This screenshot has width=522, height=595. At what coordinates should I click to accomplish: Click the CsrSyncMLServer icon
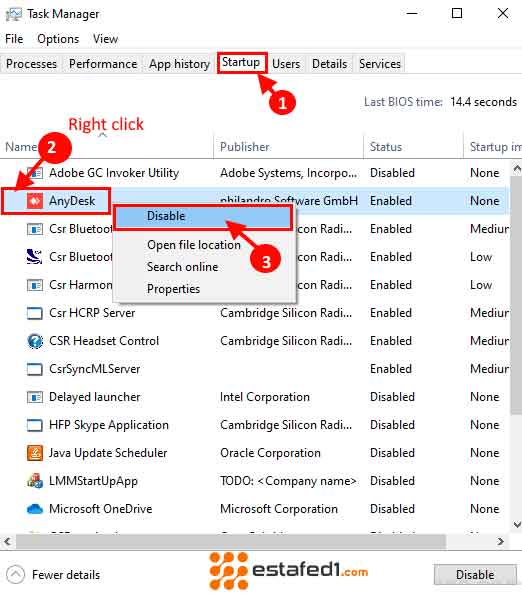pos(35,369)
